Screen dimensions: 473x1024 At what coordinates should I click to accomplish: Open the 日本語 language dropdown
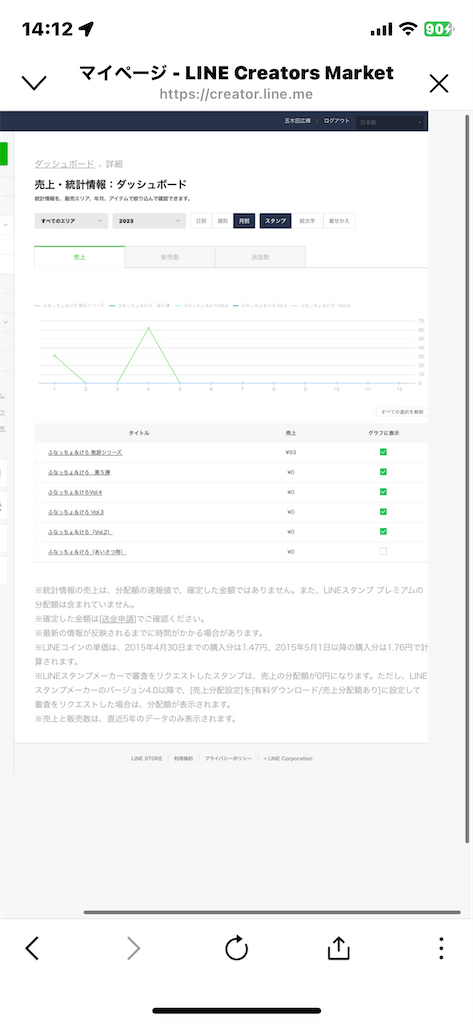tap(391, 122)
